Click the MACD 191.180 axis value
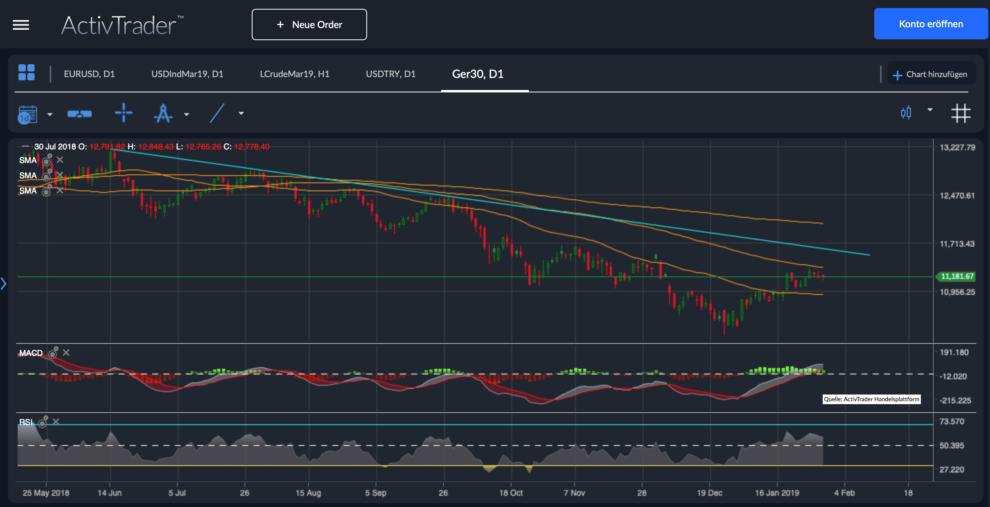The width and height of the screenshot is (990, 507). [x=955, y=352]
